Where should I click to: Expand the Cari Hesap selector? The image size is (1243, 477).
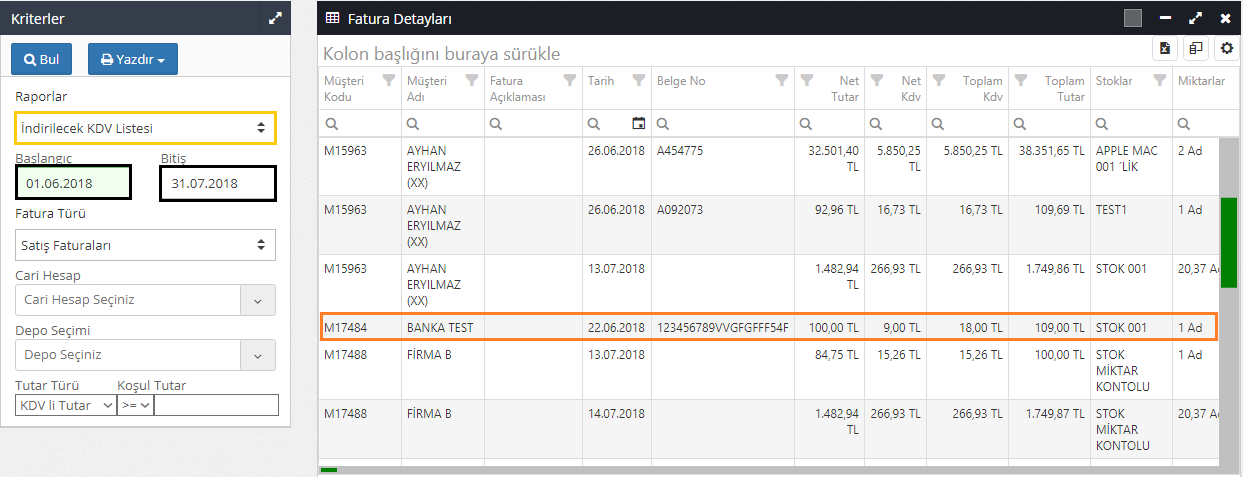tap(258, 300)
